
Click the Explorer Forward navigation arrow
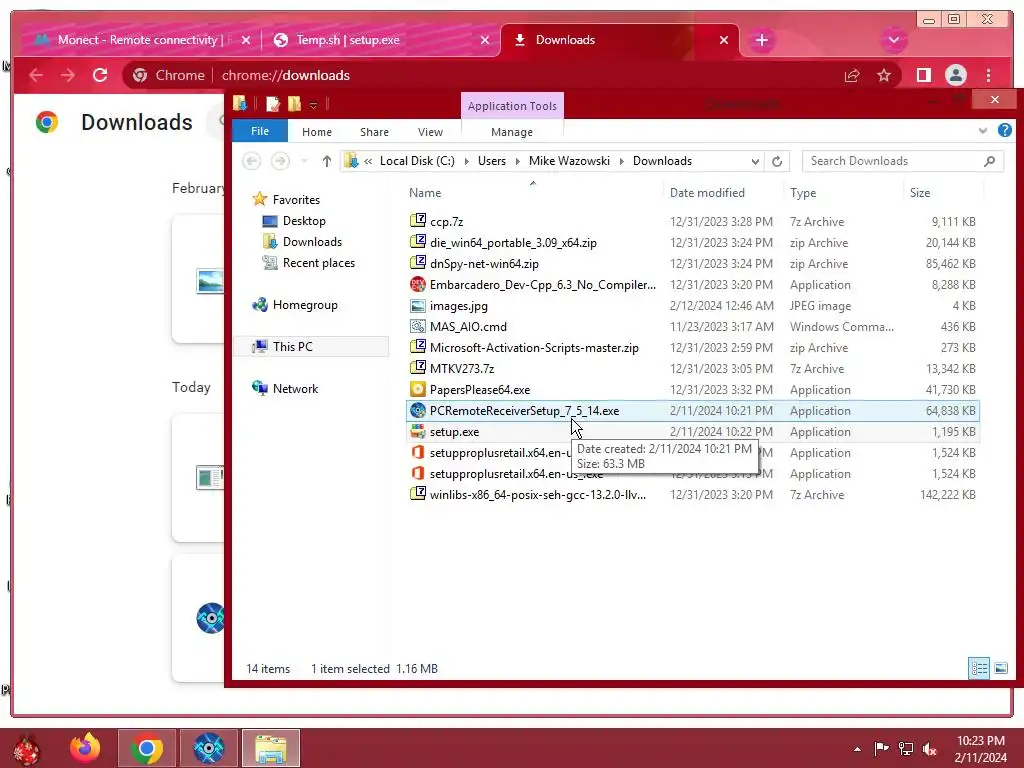pyautogui.click(x=280, y=161)
